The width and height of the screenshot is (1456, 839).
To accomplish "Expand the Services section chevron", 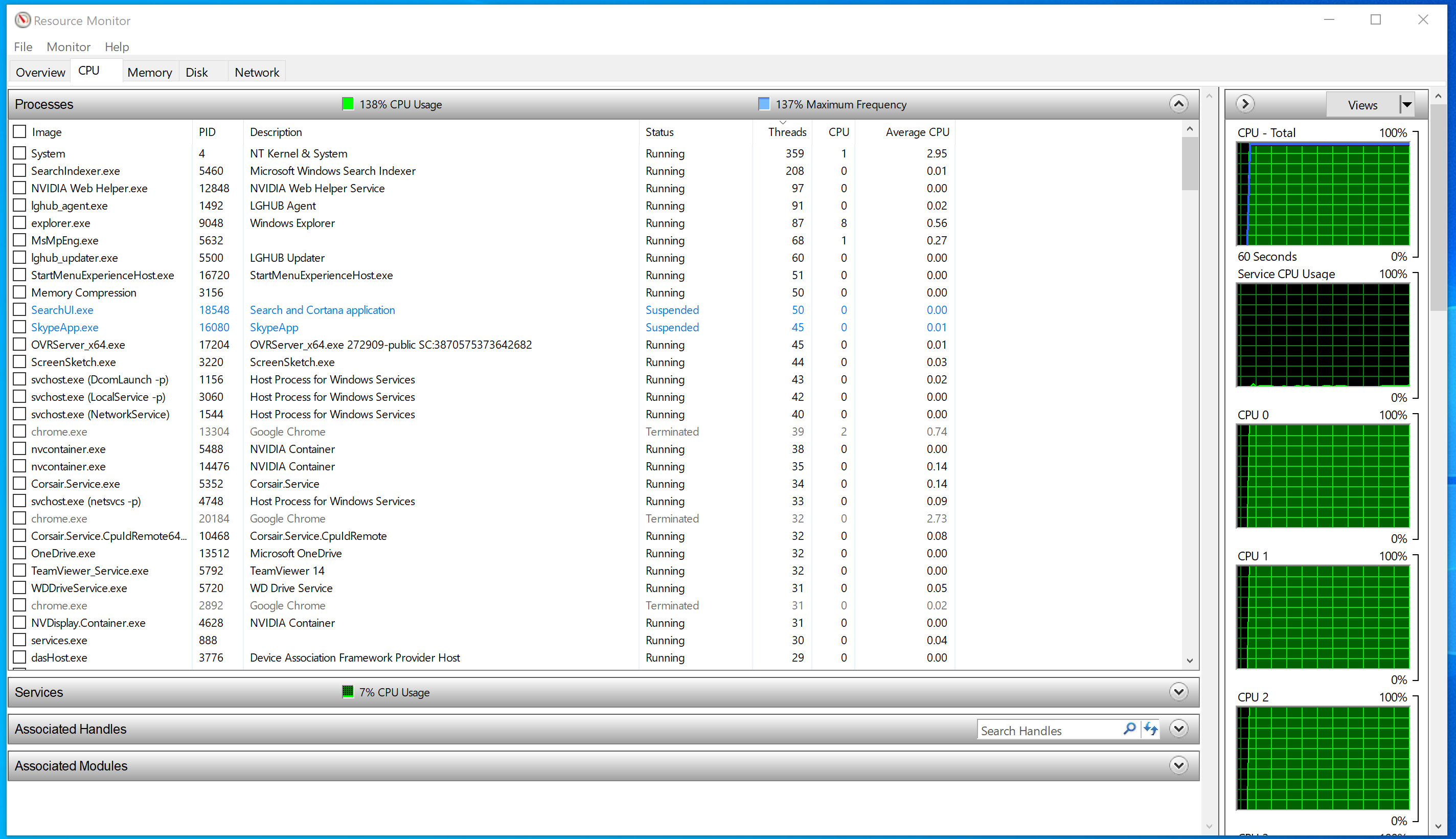I will pyautogui.click(x=1179, y=691).
